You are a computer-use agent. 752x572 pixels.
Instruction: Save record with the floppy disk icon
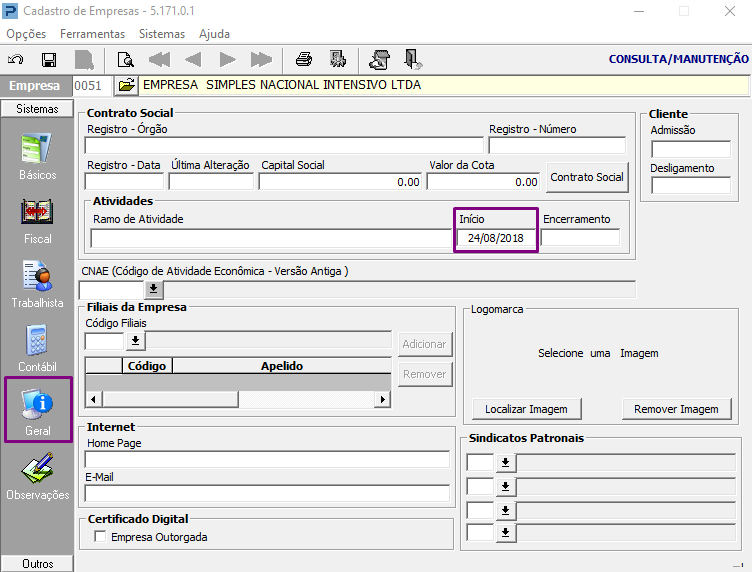(x=48, y=59)
